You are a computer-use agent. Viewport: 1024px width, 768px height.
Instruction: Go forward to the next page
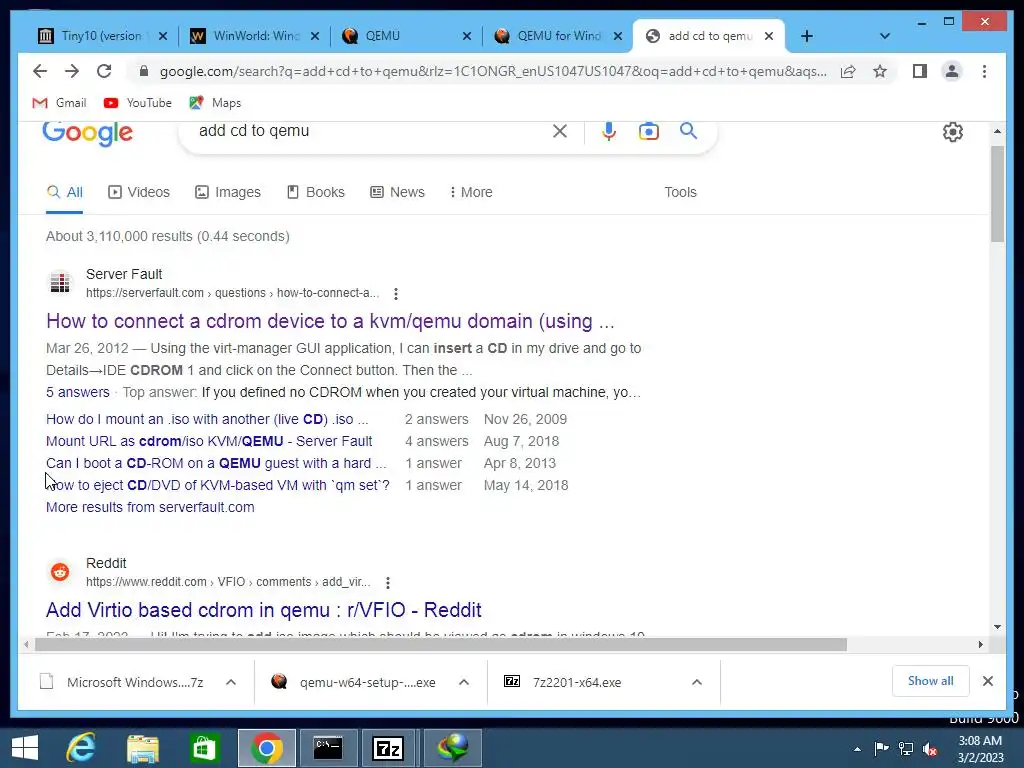(x=72, y=71)
